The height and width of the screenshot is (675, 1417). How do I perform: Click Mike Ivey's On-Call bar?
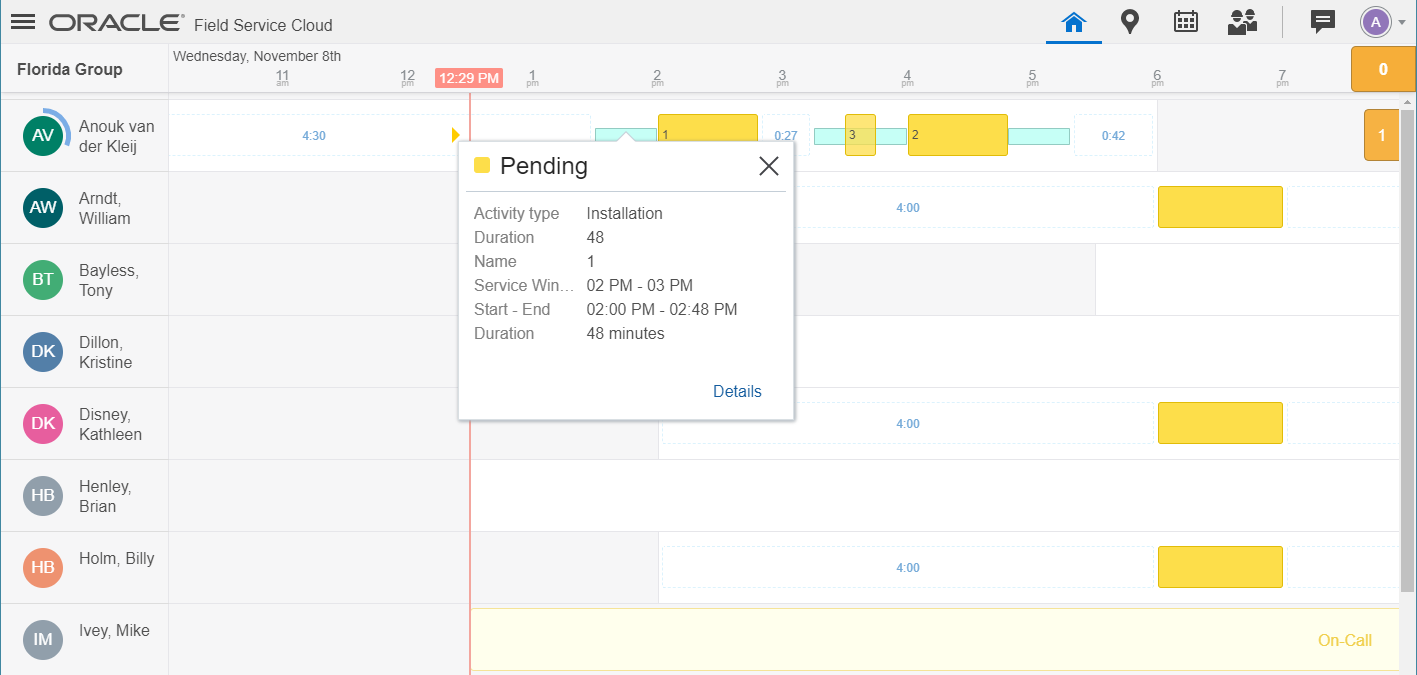click(x=934, y=640)
